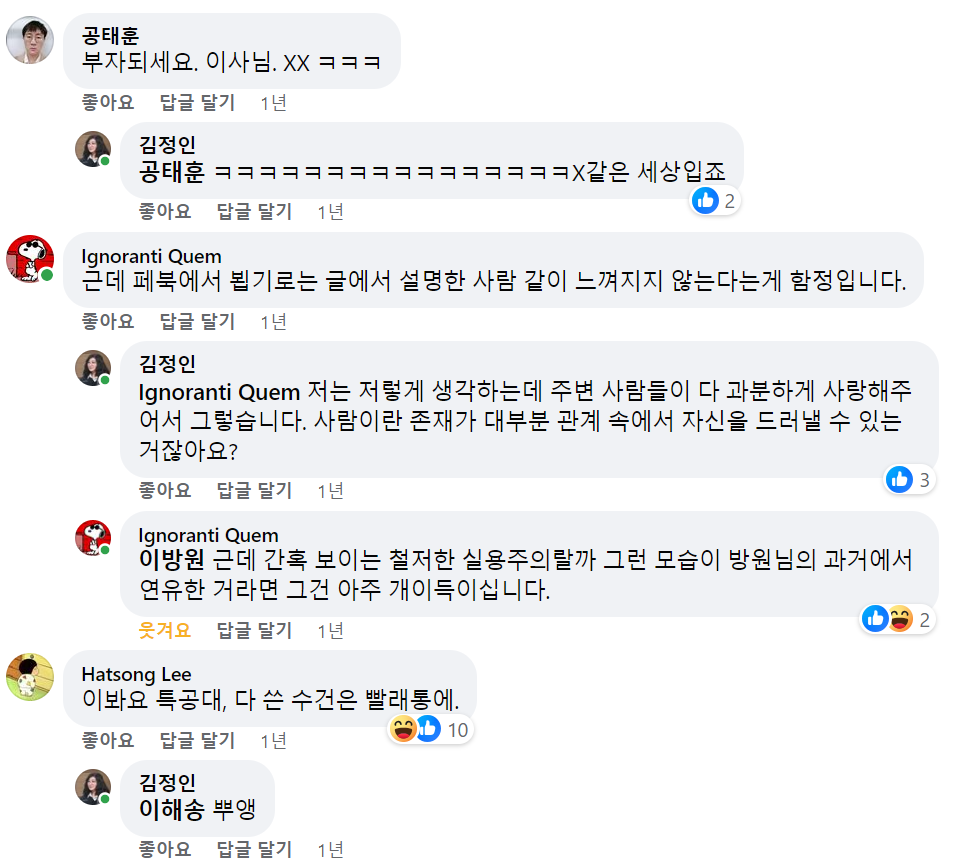Click Hatsong Lee's name

point(139,674)
